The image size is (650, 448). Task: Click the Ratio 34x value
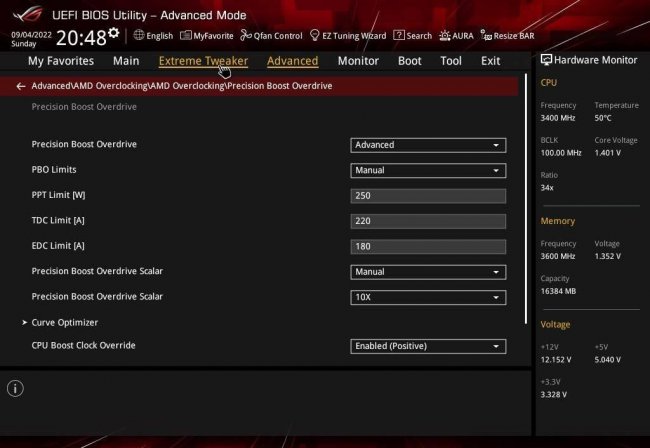click(547, 188)
